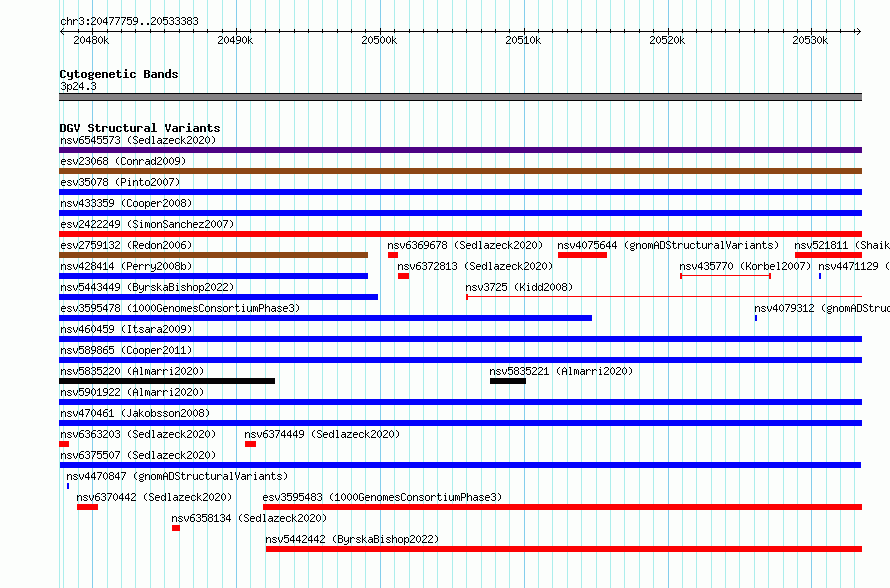Image resolution: width=890 pixels, height=588 pixels.
Task: Open nsv5442442 (ByrskaBishop2022) label
Action: click(x=352, y=539)
